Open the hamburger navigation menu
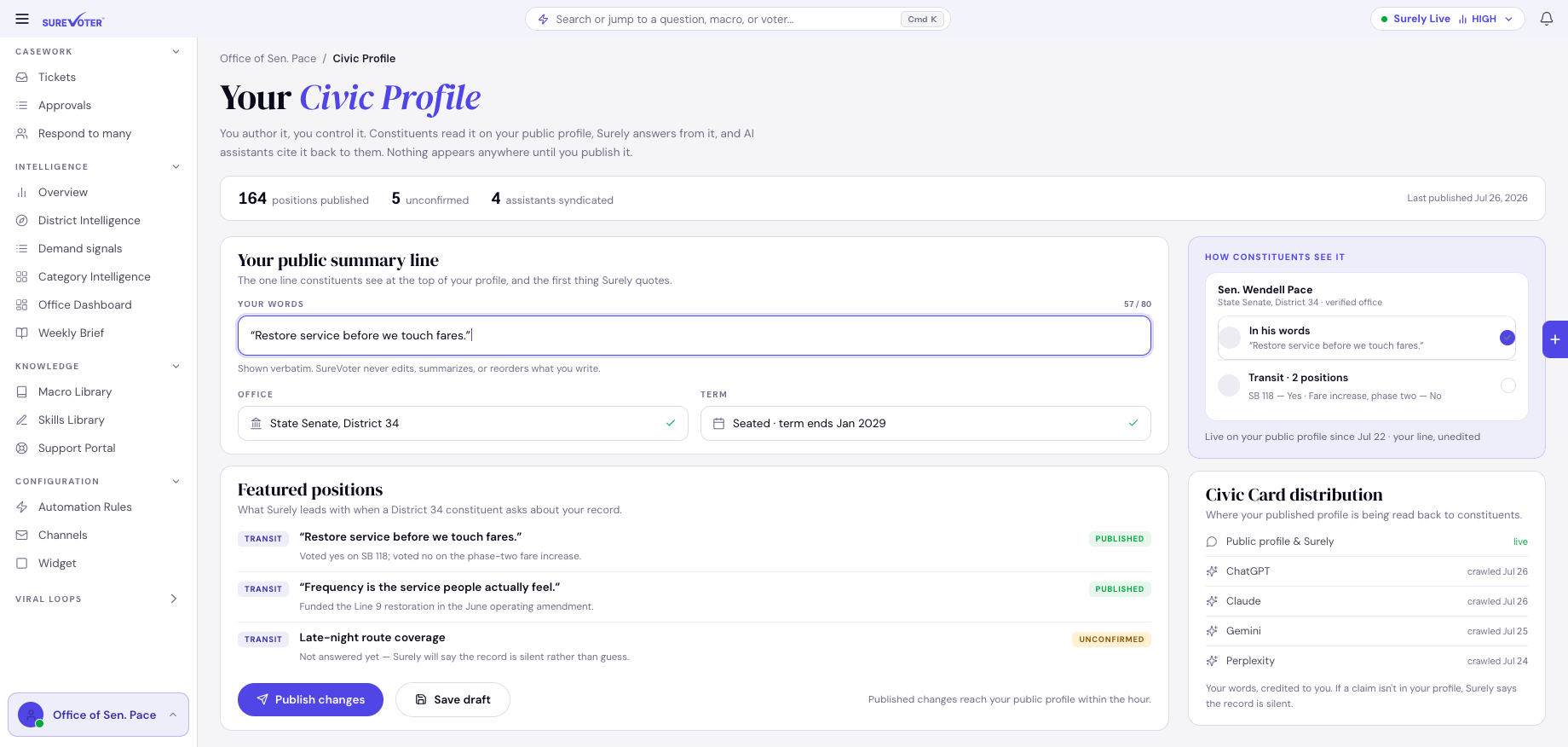 point(22,19)
